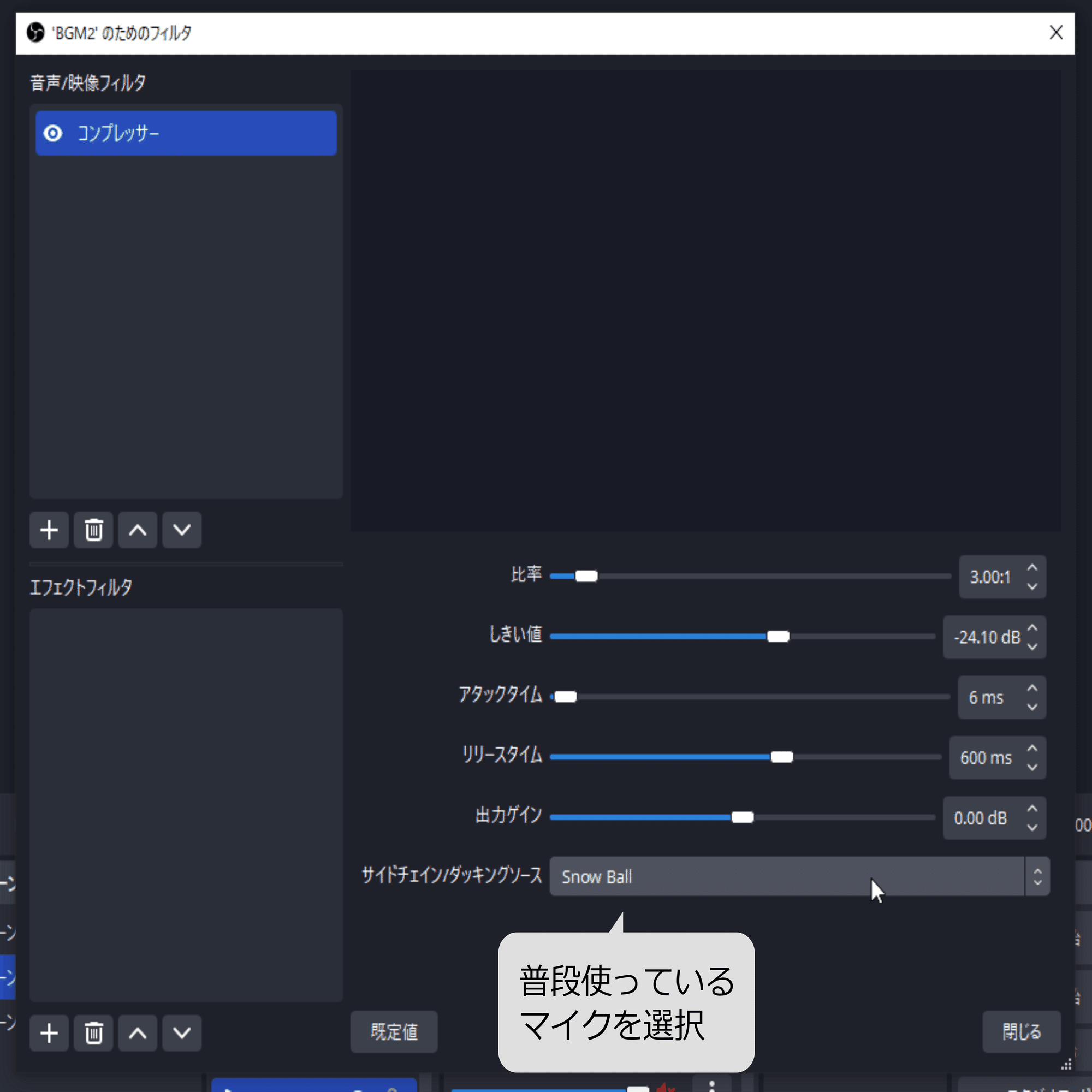The image size is (1092, 1092).
Task: Click the 既定値 button to reset defaults
Action: coord(394,1032)
